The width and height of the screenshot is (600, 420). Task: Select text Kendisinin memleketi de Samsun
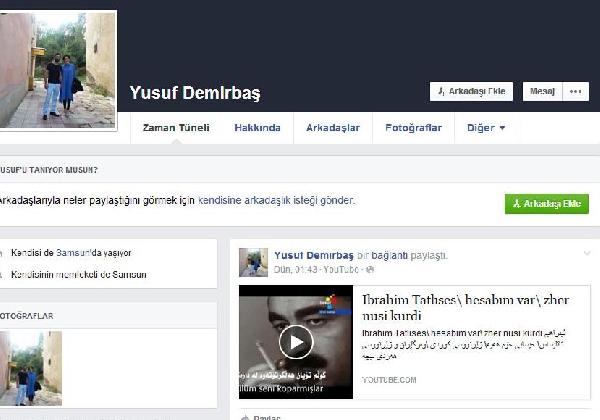click(79, 275)
